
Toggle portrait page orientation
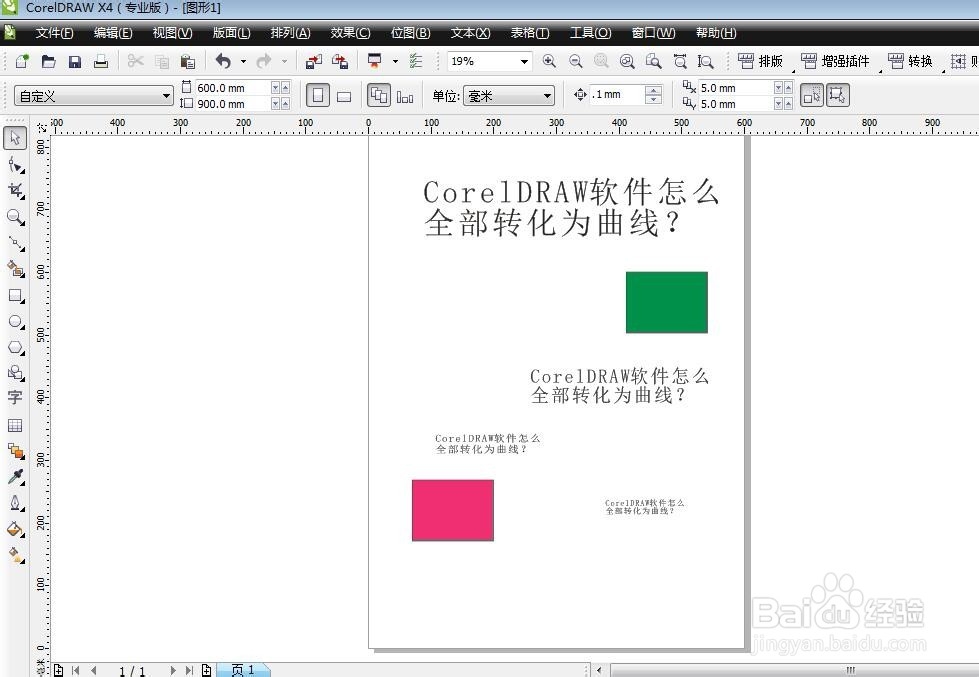318,96
